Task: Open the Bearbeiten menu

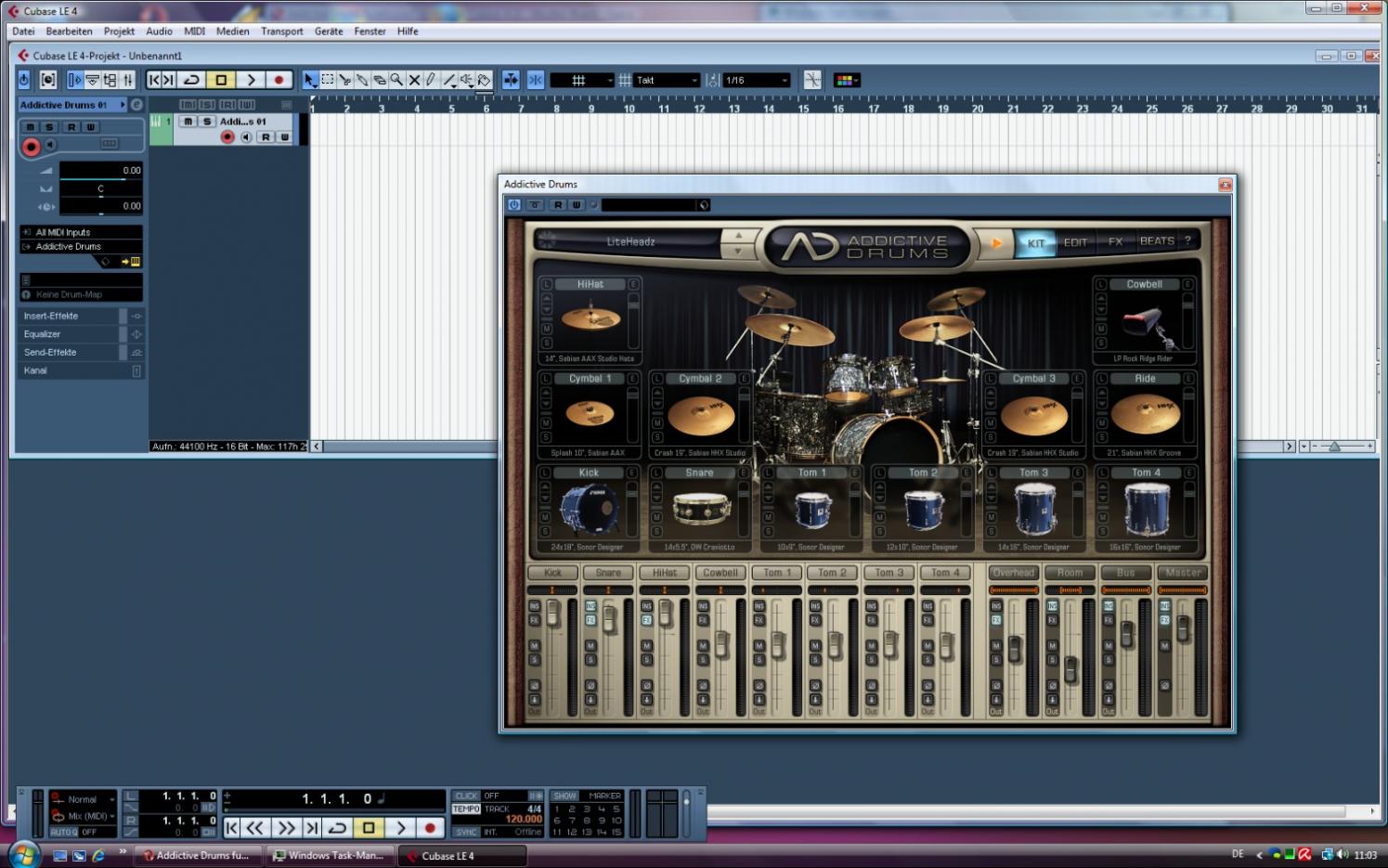Action: pos(70,31)
